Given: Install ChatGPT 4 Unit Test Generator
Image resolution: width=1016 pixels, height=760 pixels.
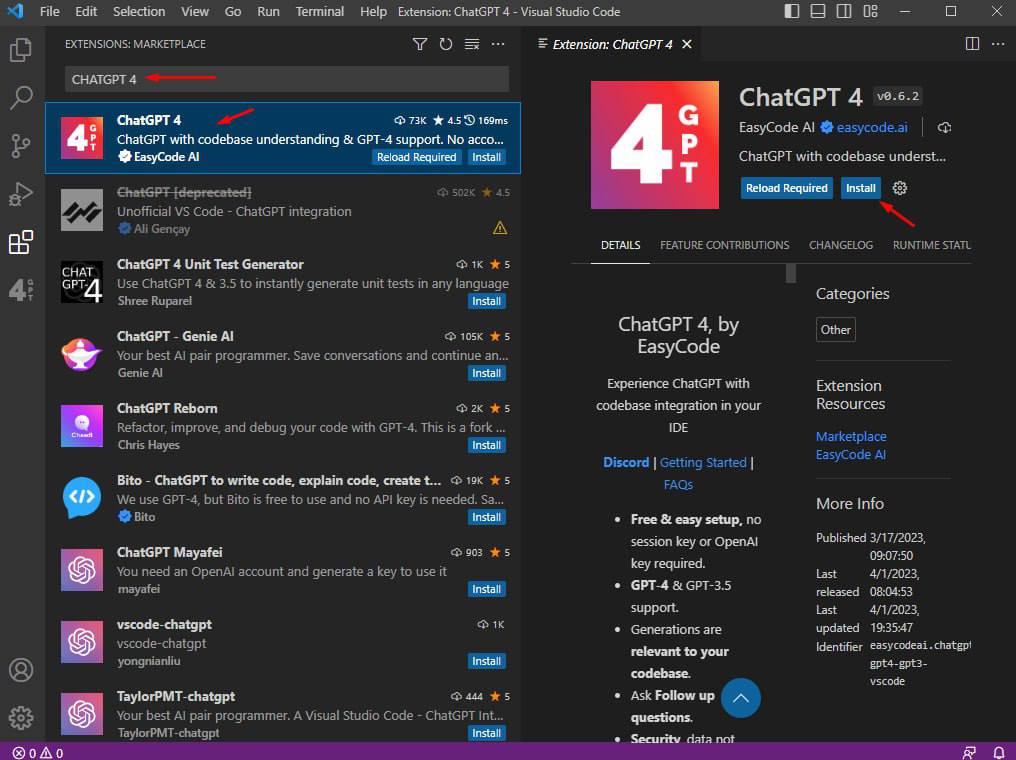Looking at the screenshot, I should tap(486, 301).
